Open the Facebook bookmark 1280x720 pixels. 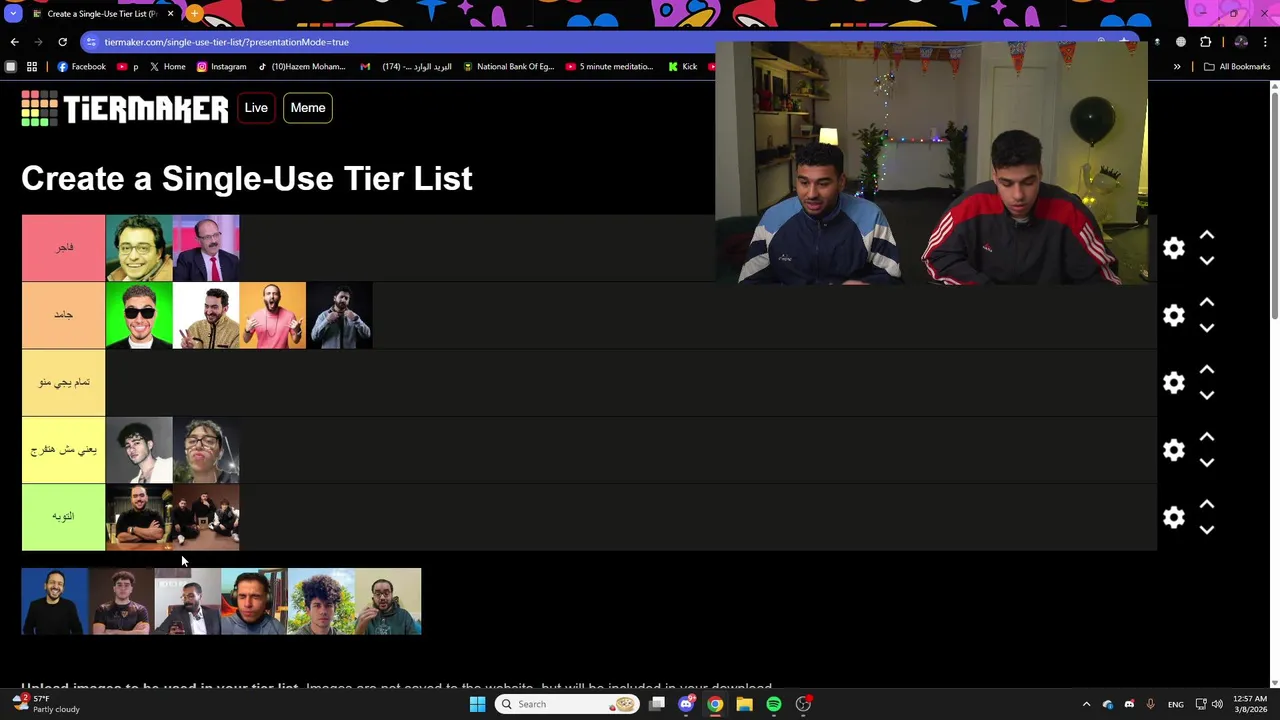point(81,67)
